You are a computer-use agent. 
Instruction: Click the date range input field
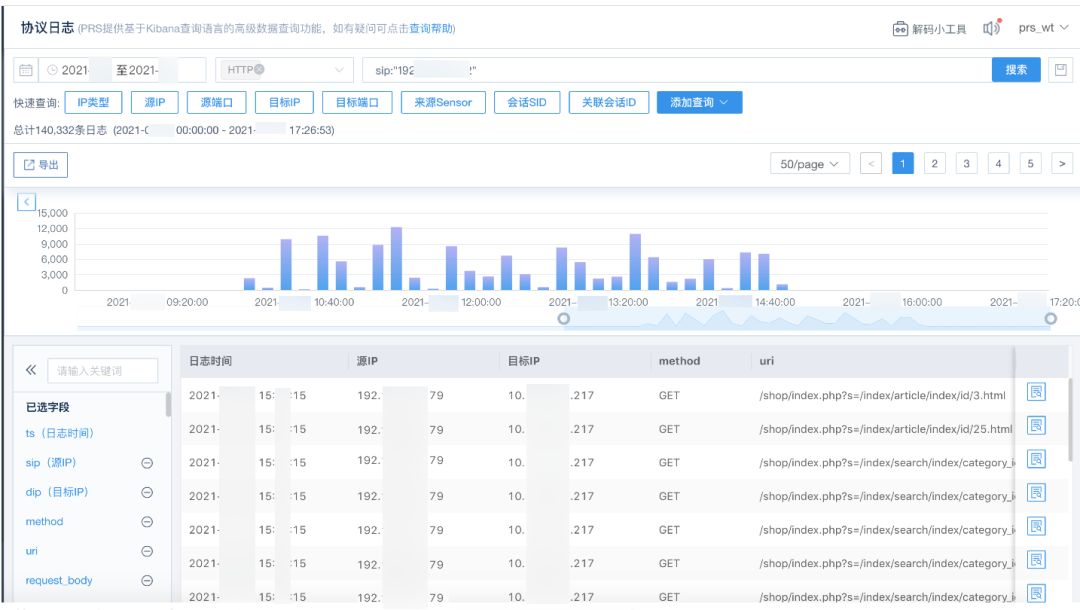pyautogui.click(x=123, y=70)
